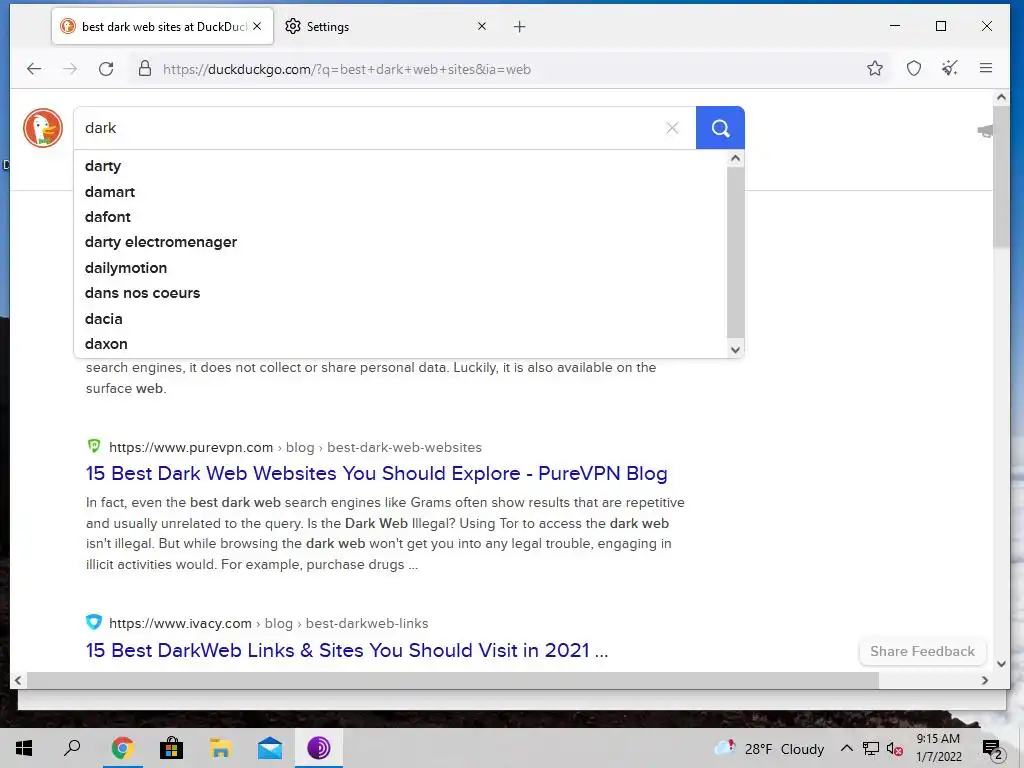The width and height of the screenshot is (1024, 768).
Task: Click page vertical scrollbar up arrow
Action: point(1001,98)
